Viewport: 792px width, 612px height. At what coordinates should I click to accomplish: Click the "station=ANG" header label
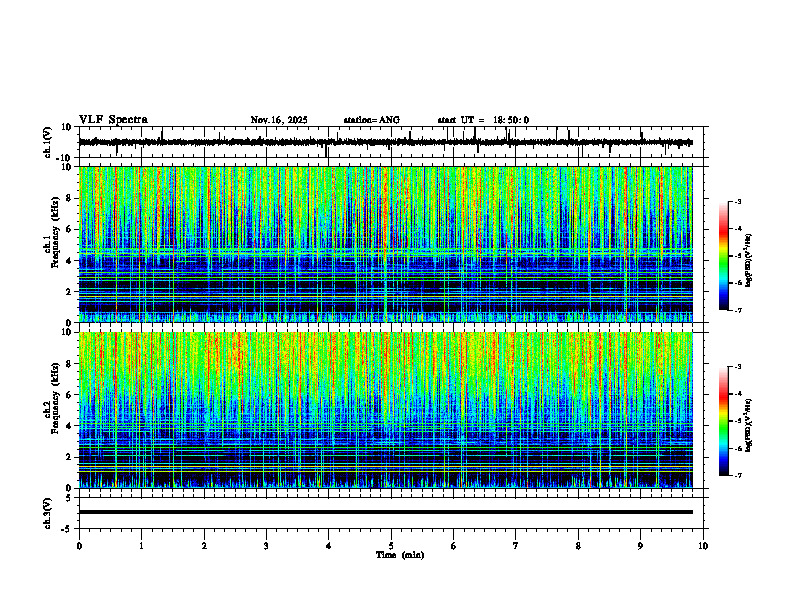click(372, 120)
